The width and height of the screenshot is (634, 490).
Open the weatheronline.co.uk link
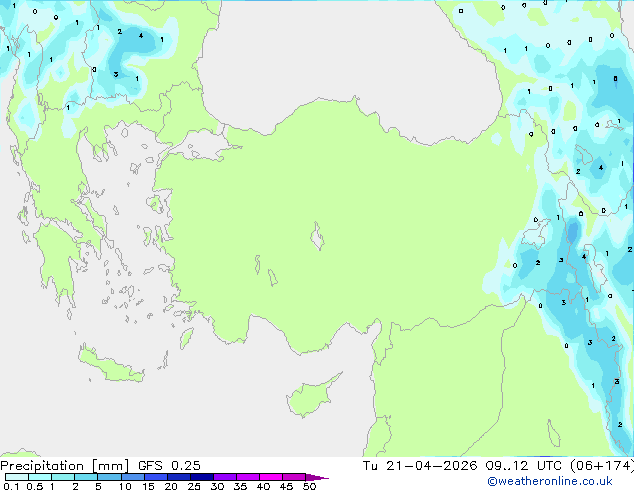[550, 481]
